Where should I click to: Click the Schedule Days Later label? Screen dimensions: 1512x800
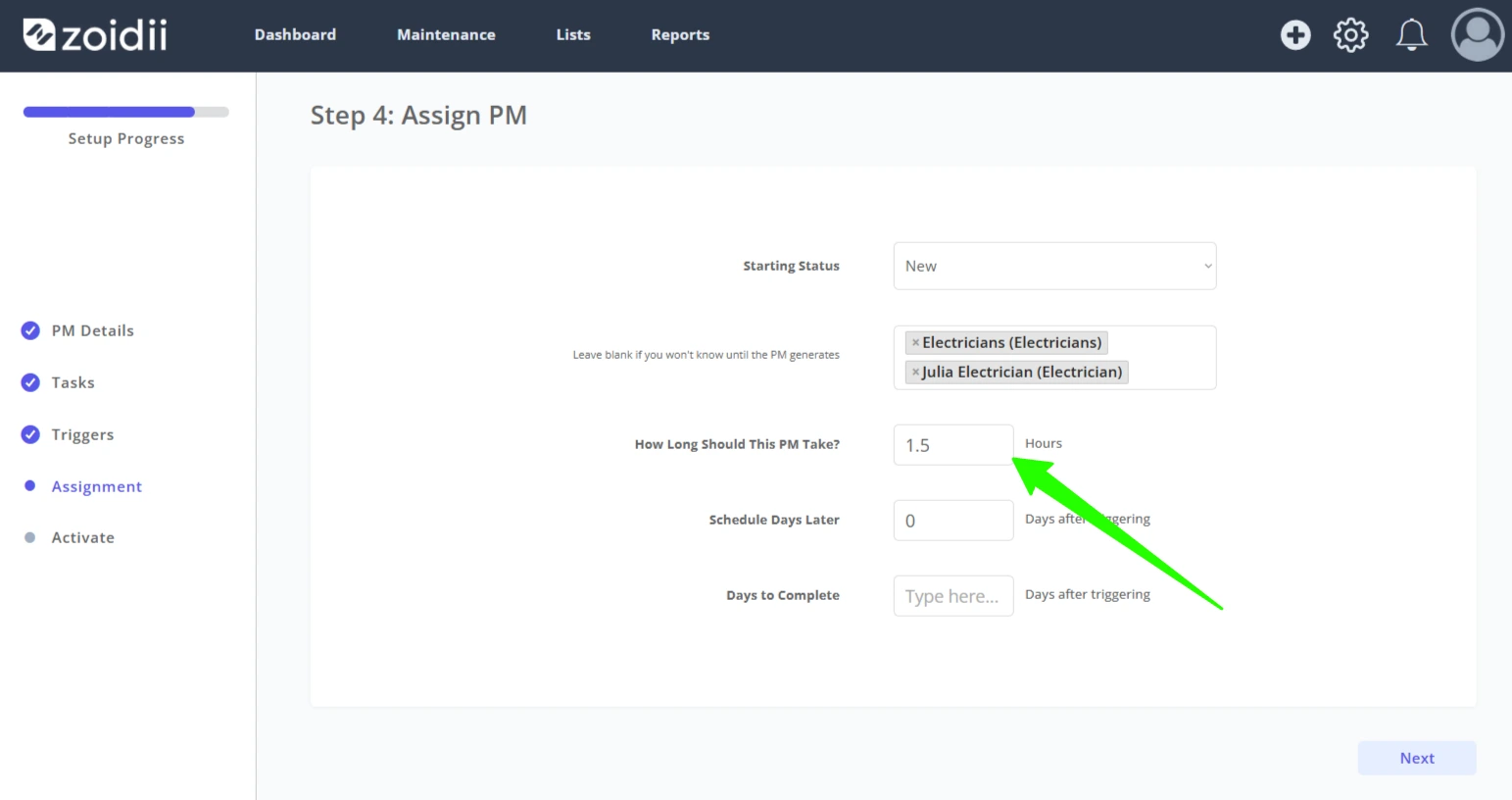(774, 520)
